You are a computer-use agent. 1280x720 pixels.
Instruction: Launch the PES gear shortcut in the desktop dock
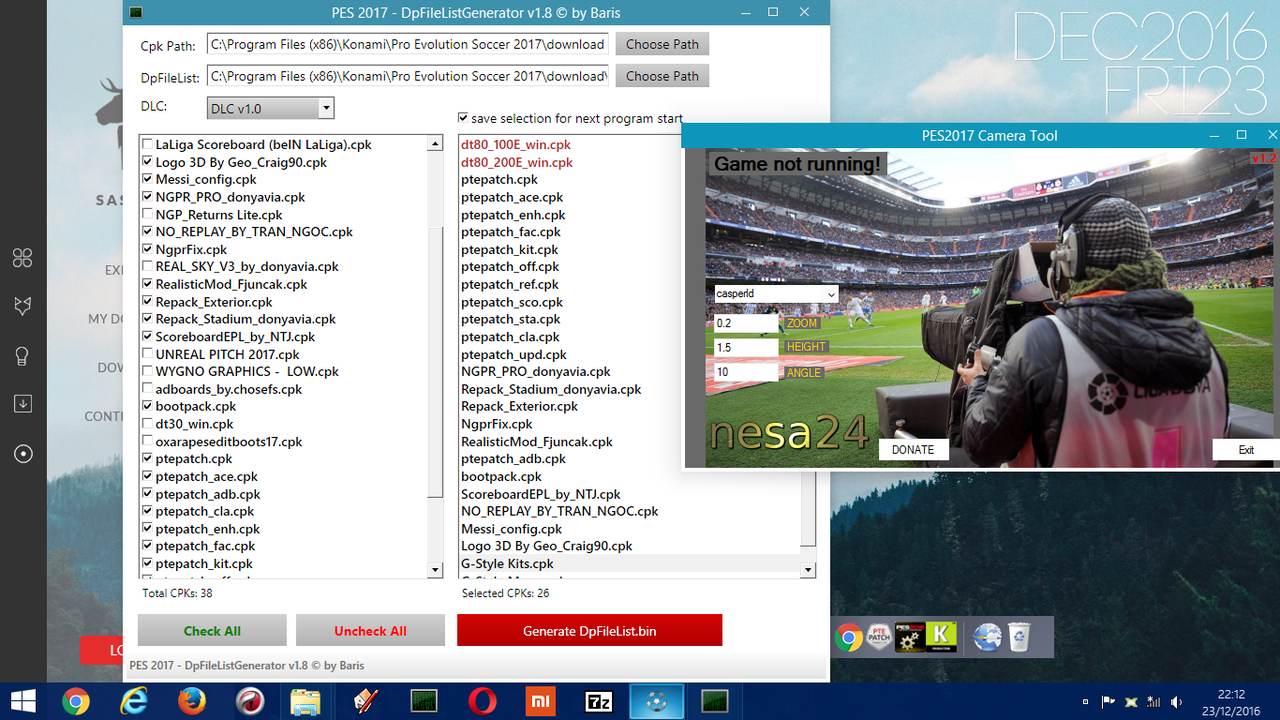[909, 637]
